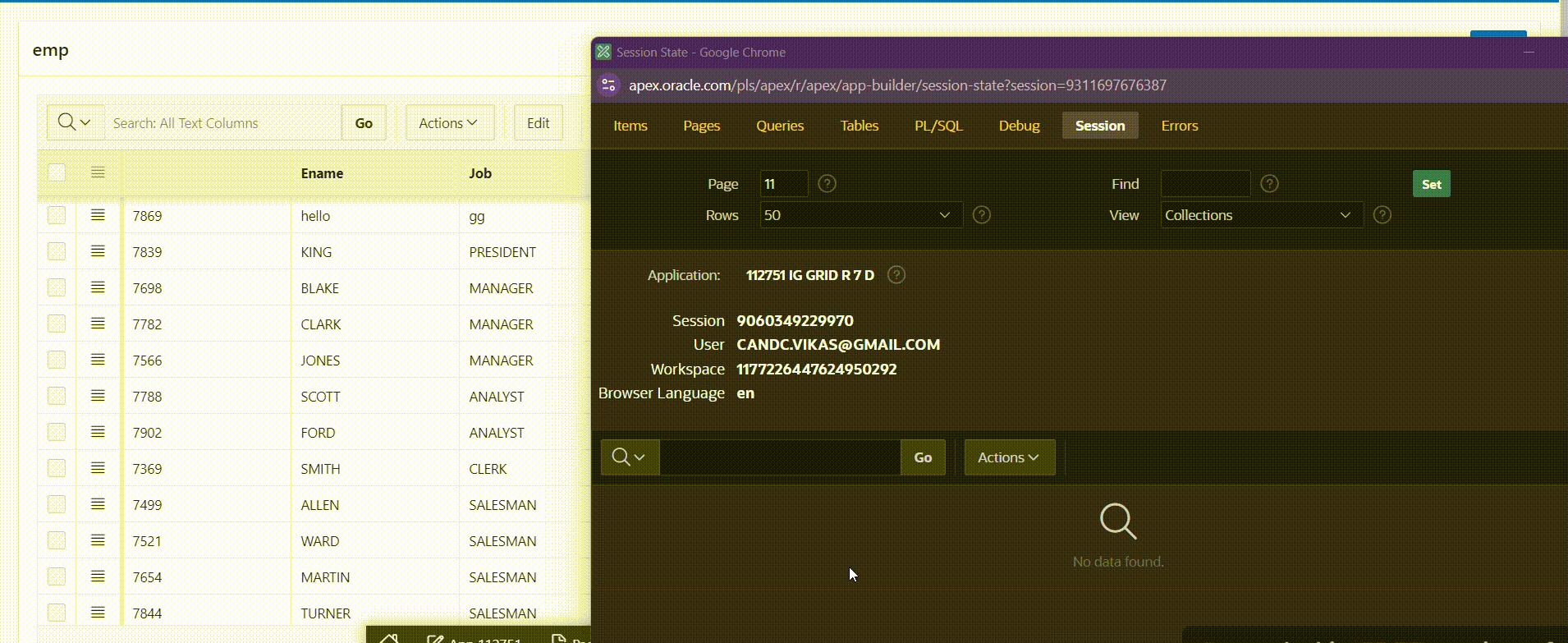Expand search column selector in Session State
The width and height of the screenshot is (1568, 643).
[x=630, y=457]
